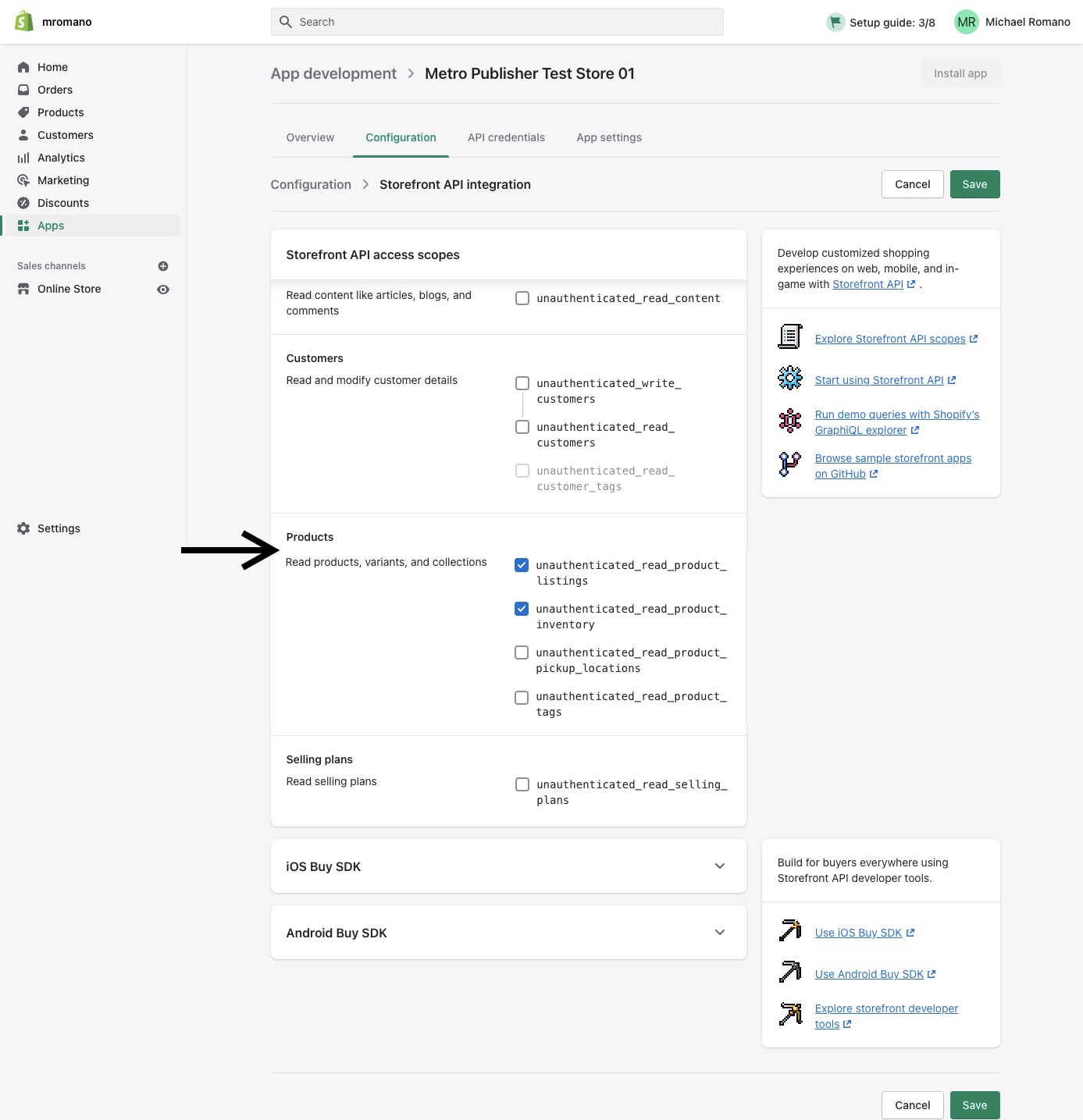
Task: Click the bug icon beside GraphiQL explorer link
Action: 790,421
